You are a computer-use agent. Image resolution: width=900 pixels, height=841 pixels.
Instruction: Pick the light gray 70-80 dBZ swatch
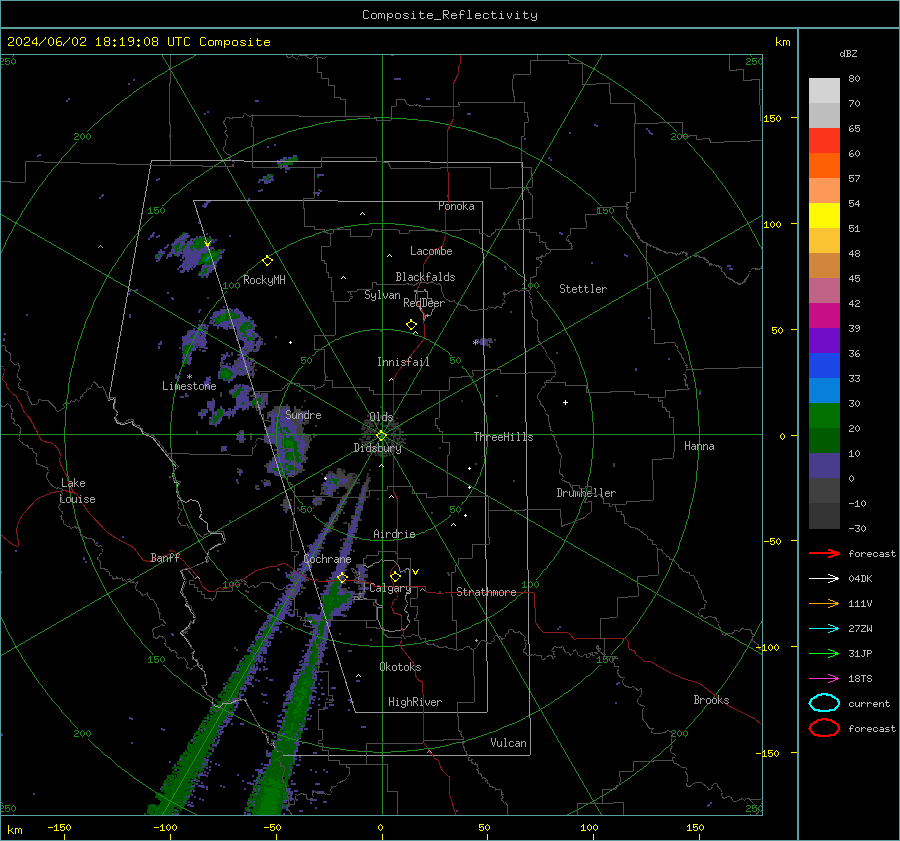(824, 91)
